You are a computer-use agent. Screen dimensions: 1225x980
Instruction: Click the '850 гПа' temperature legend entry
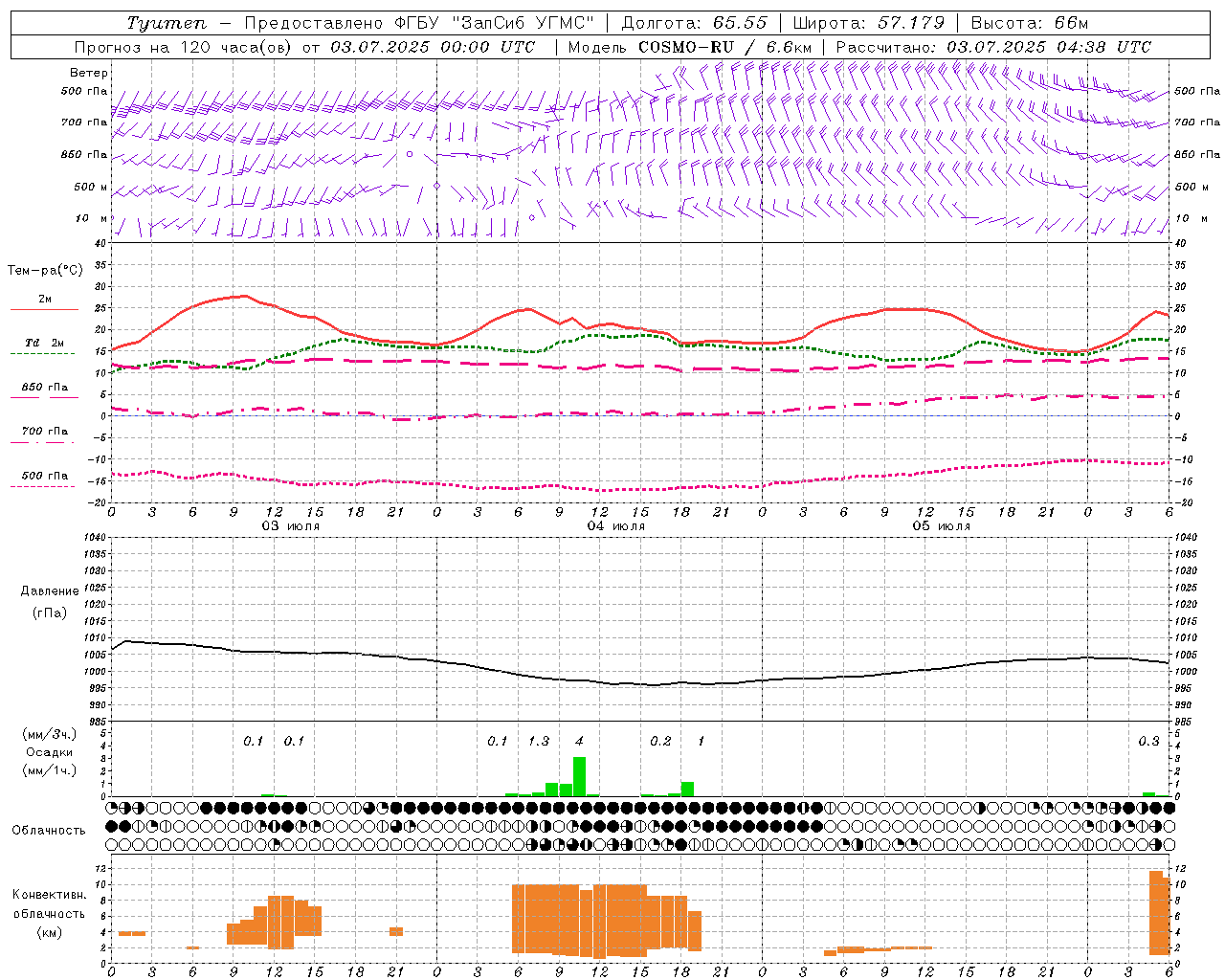[x=45, y=388]
